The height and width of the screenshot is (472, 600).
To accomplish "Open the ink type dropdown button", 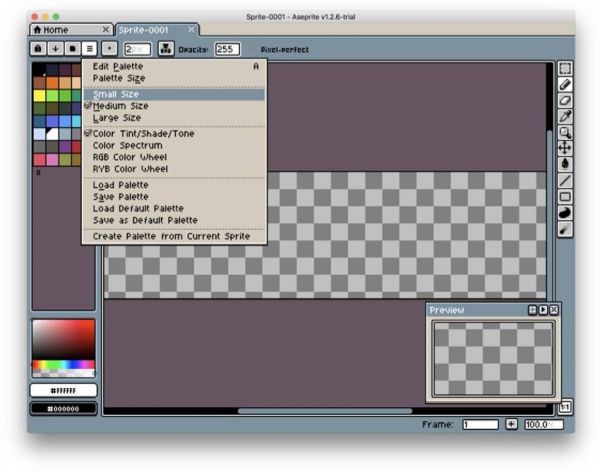I will [x=166, y=48].
